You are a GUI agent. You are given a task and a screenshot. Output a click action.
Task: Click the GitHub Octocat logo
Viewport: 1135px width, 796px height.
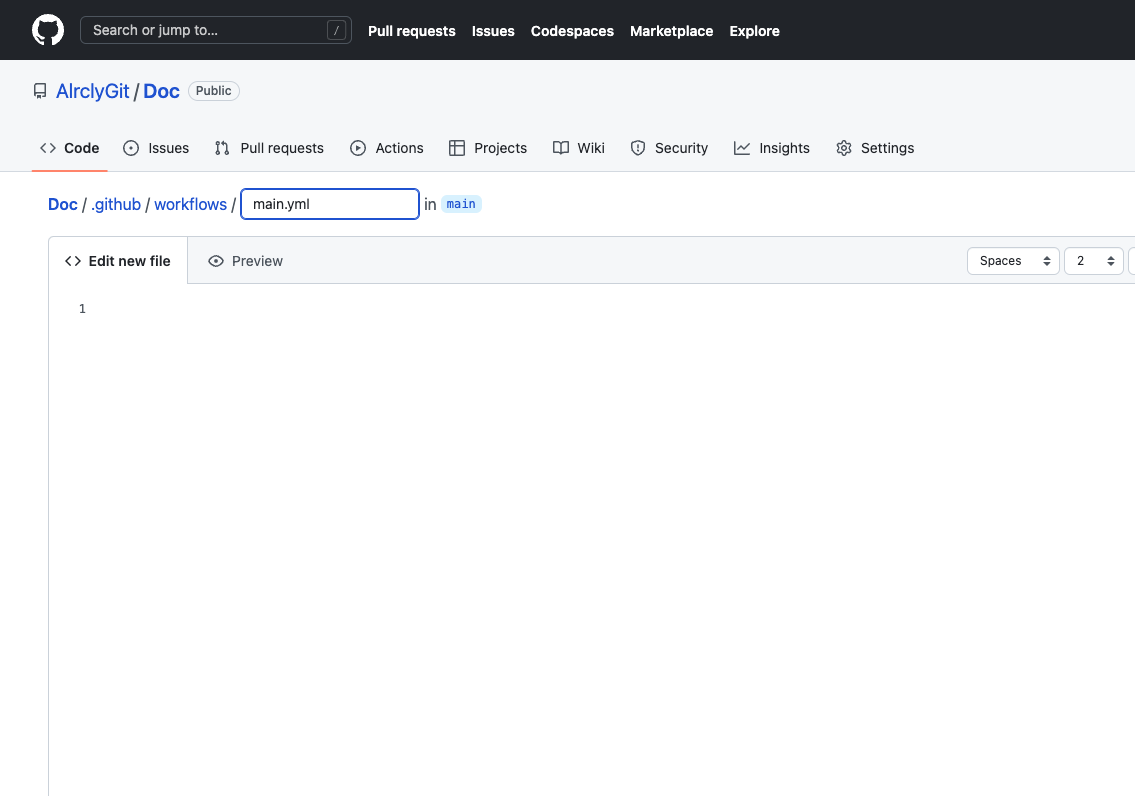(48, 30)
